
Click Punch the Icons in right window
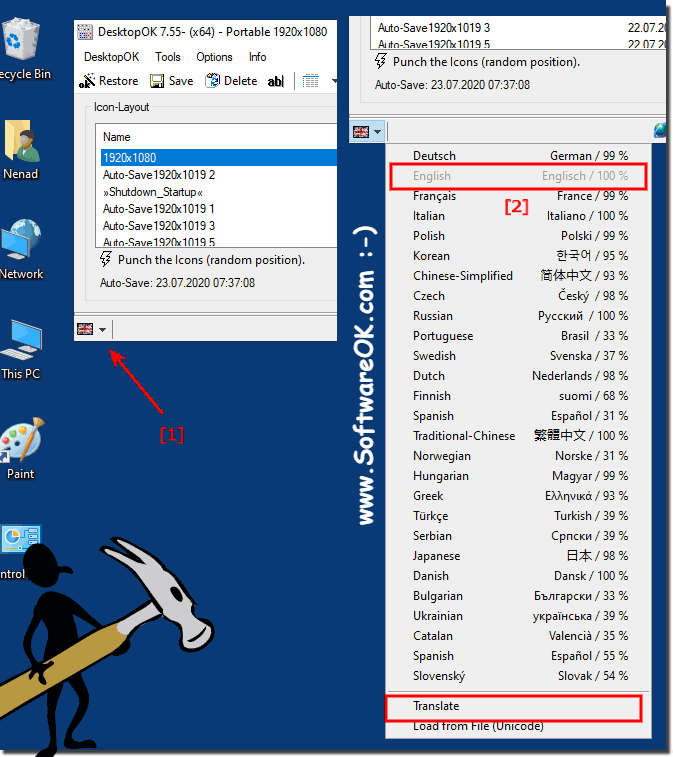487,62
